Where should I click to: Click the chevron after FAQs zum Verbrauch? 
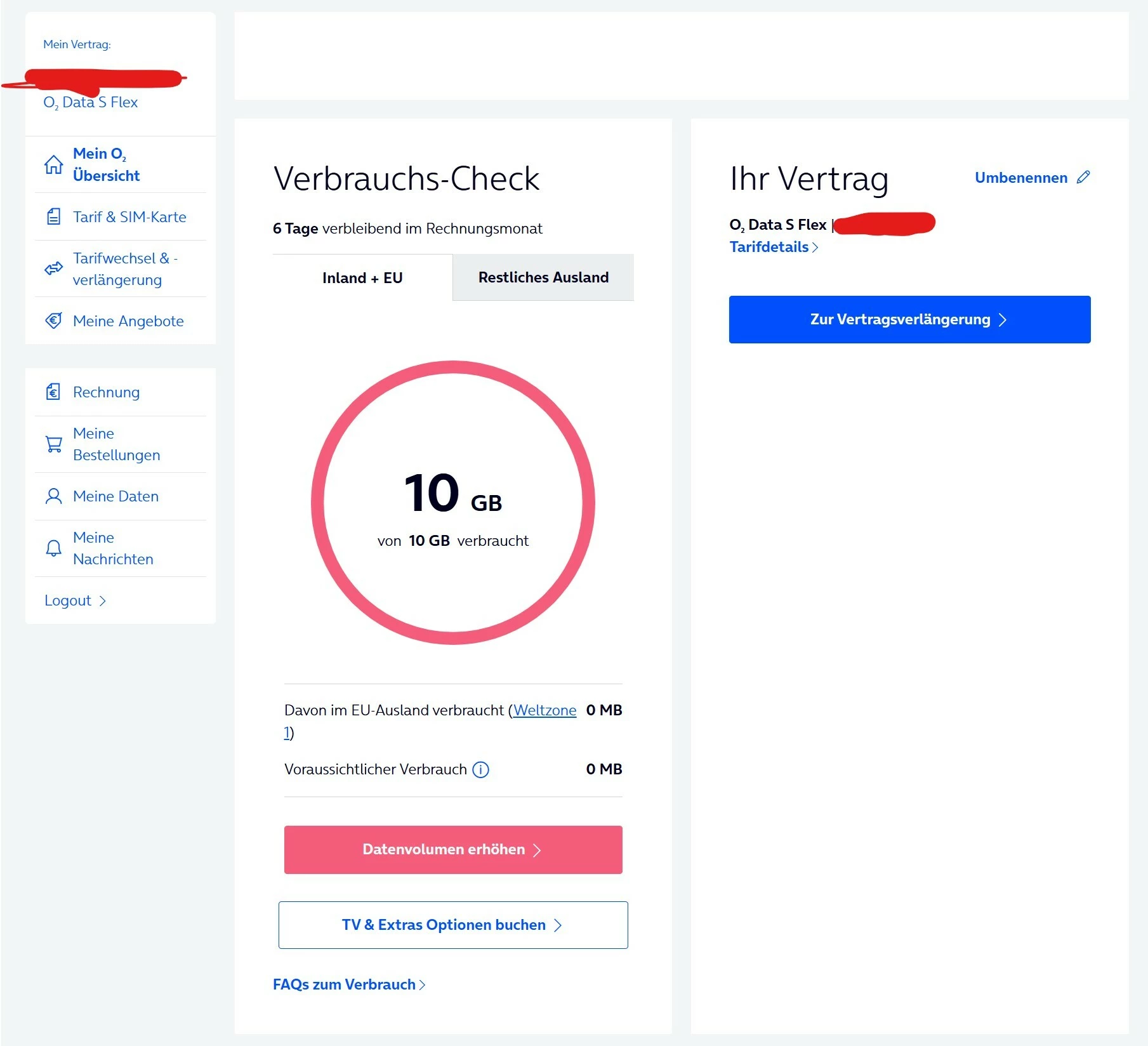(422, 984)
